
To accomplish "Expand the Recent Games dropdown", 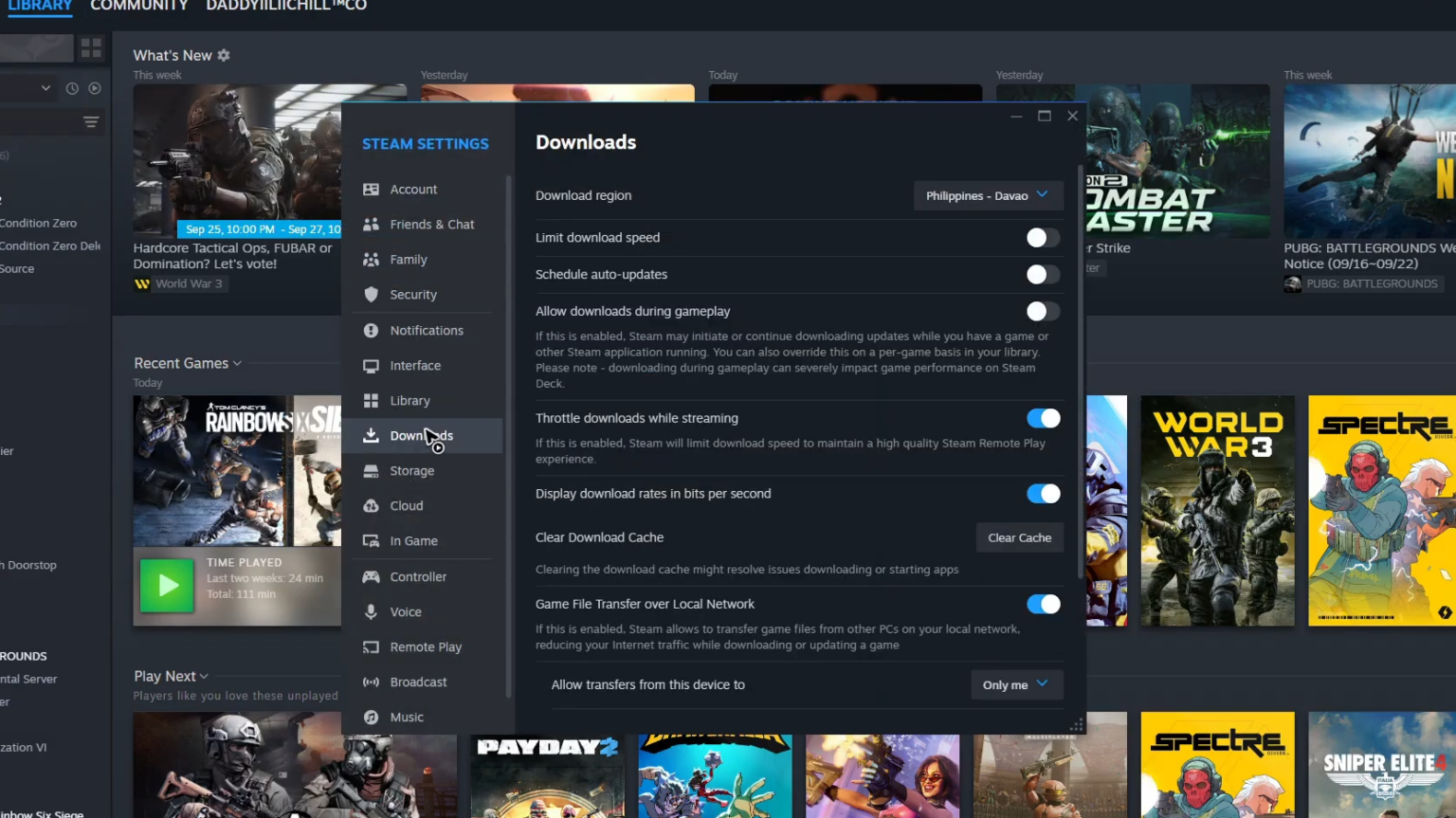I will pos(237,363).
